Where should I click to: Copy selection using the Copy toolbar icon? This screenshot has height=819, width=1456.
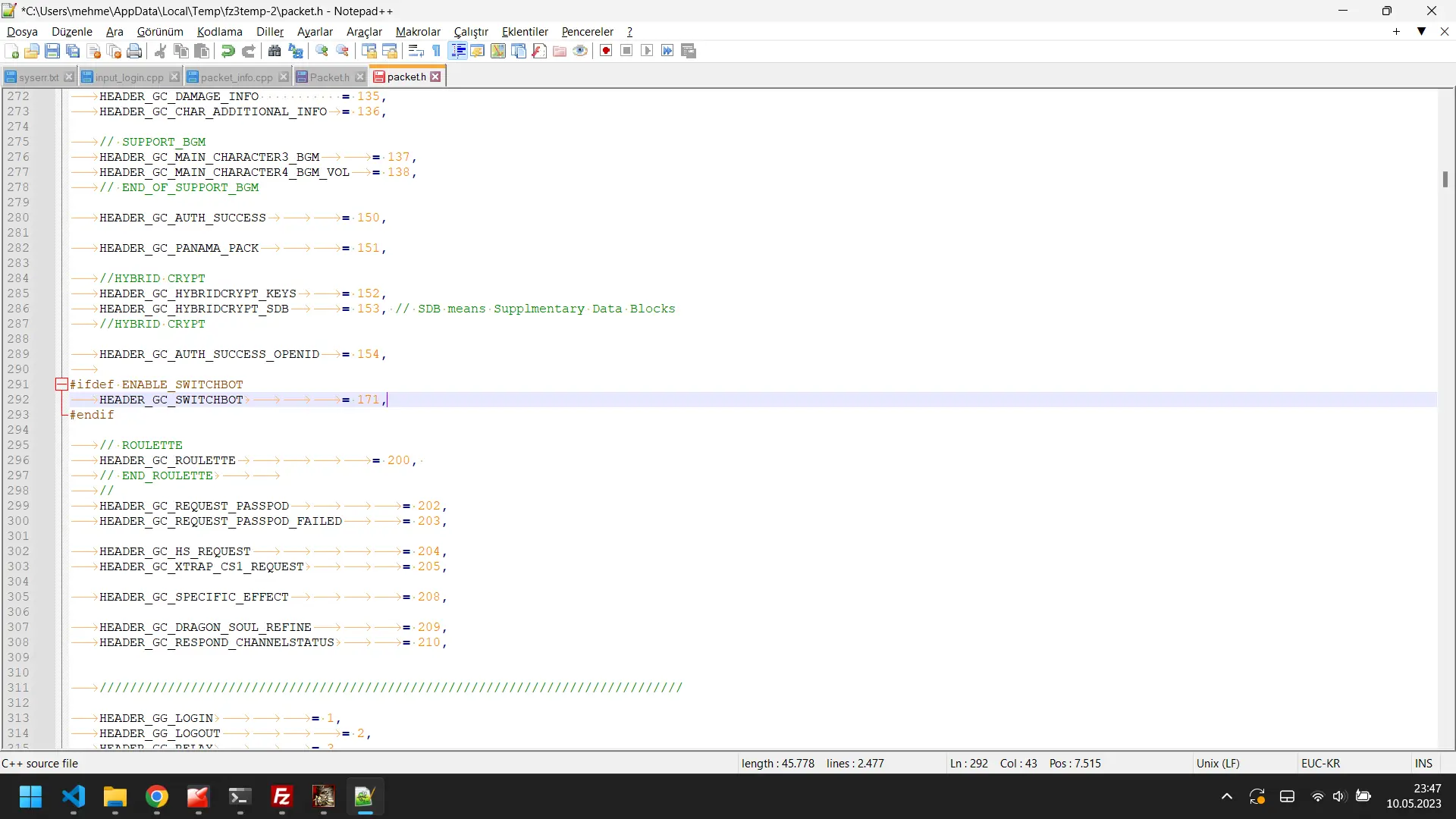click(x=181, y=51)
